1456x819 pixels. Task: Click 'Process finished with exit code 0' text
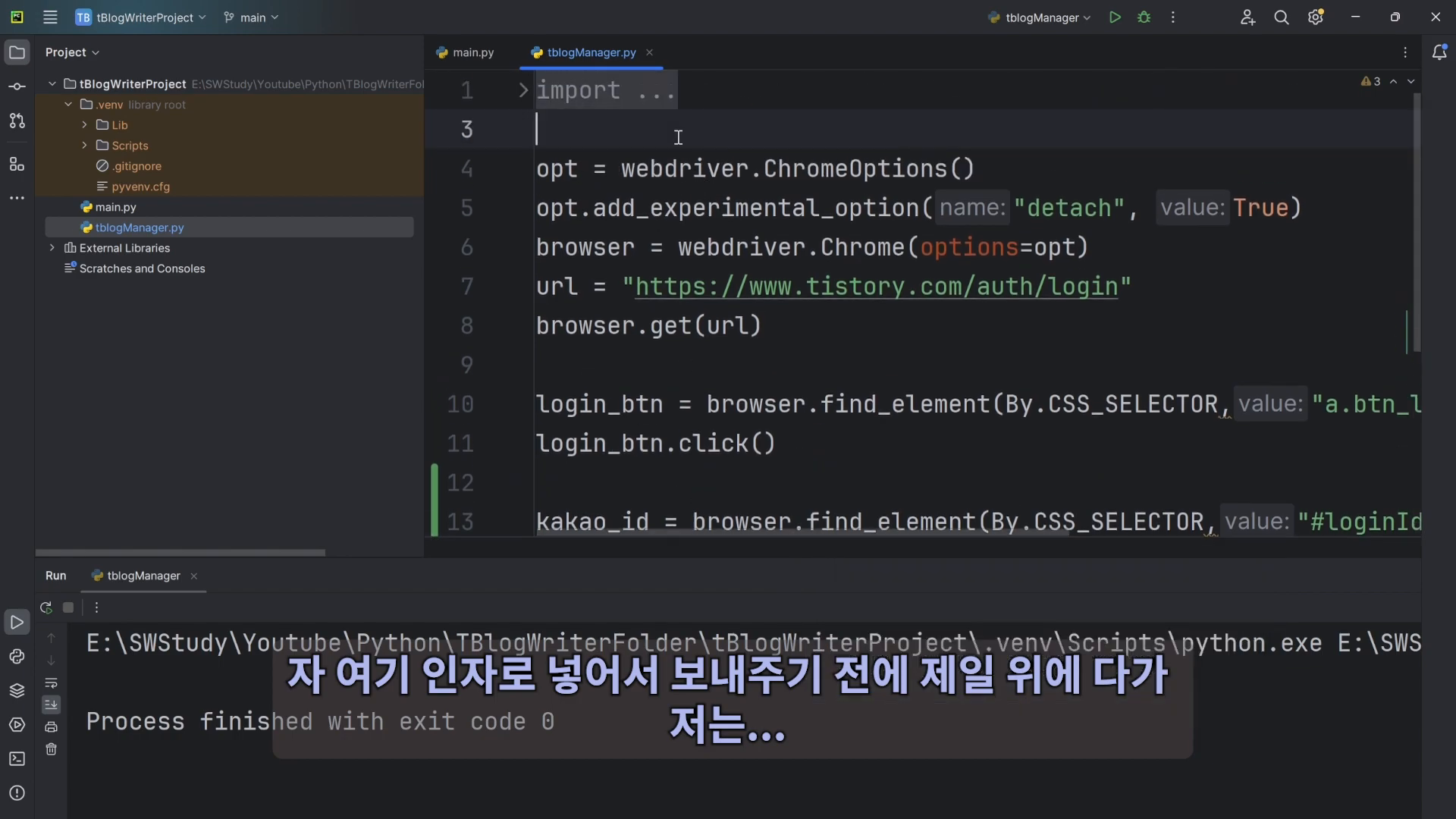[320, 722]
